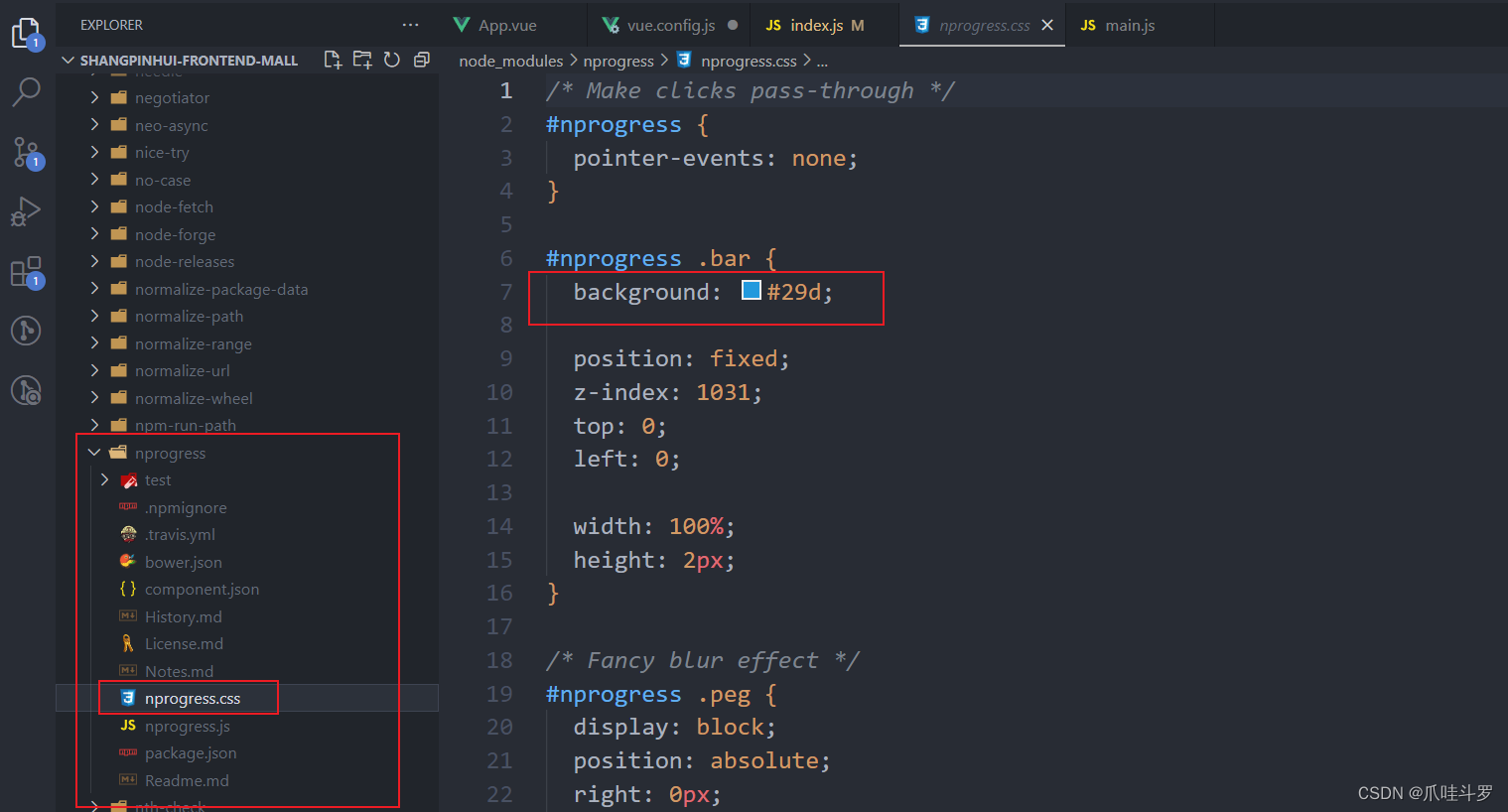Click line number 7 in the gutter
Screen dimensions: 1508x812
pyautogui.click(x=506, y=292)
